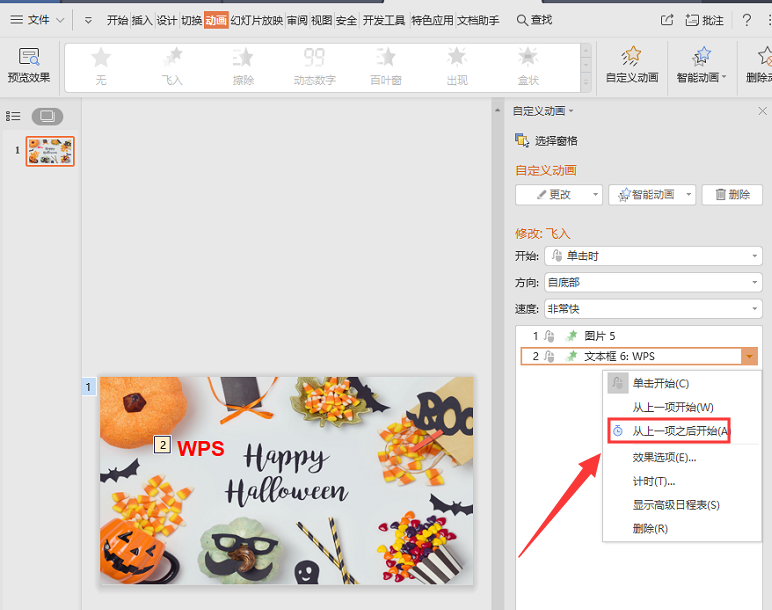Select slide 1 thumbnail in the panel
The width and height of the screenshot is (772, 610).
pyautogui.click(x=50, y=151)
